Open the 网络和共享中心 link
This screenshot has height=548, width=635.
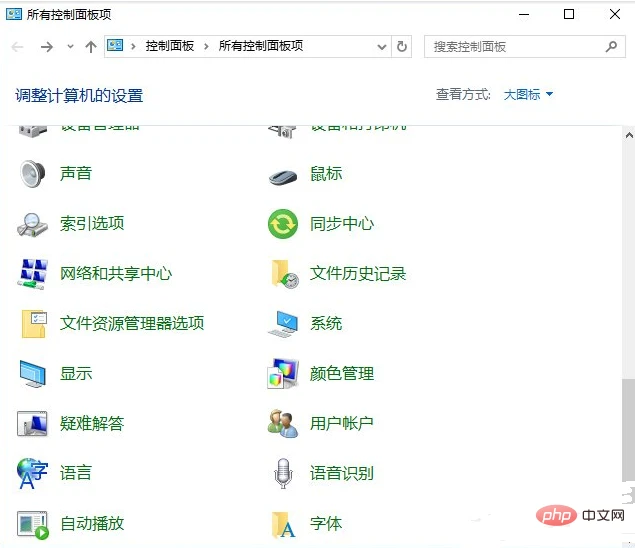click(116, 273)
